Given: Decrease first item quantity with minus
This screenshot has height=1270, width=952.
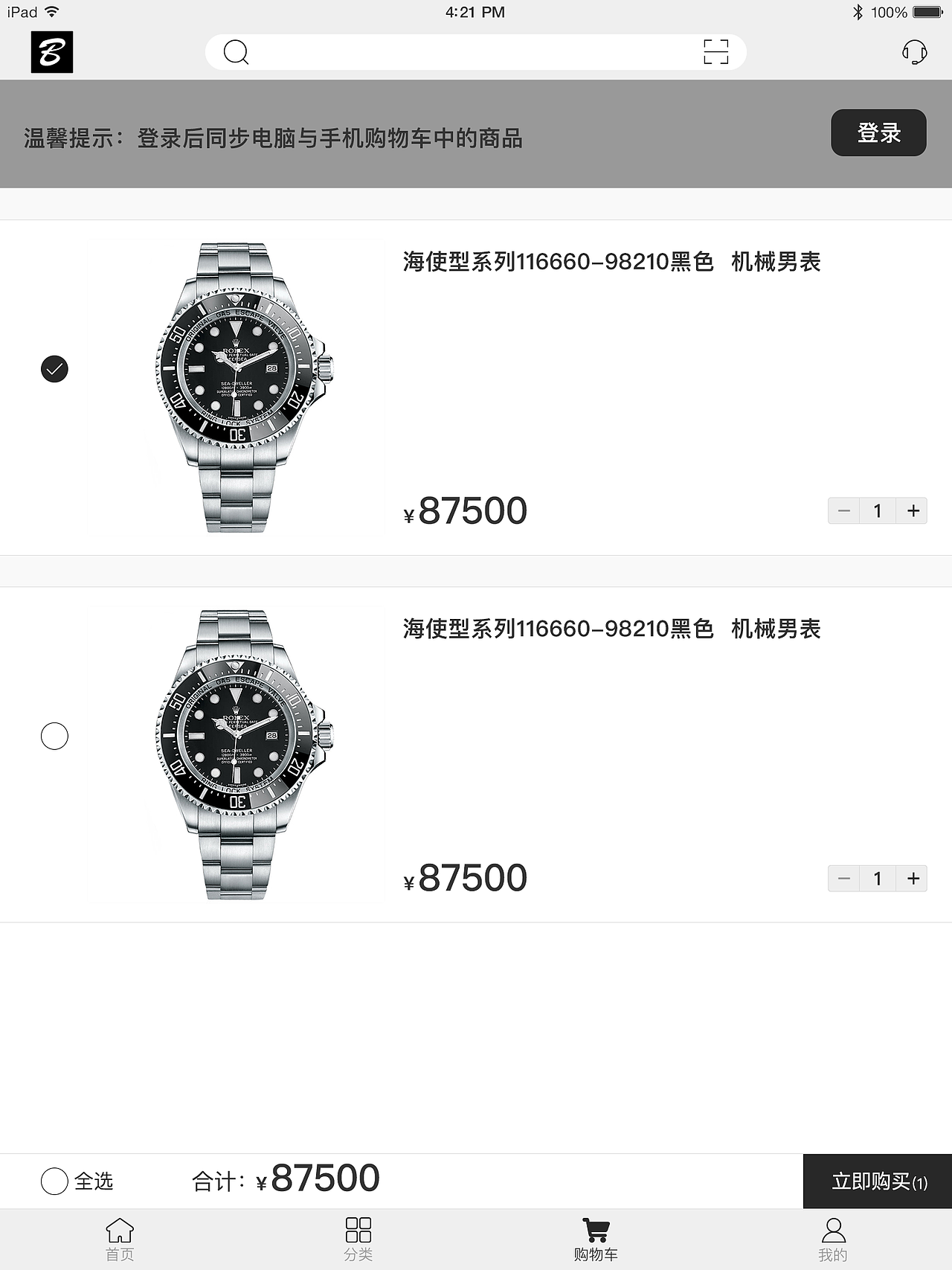Looking at the screenshot, I should coord(844,511).
